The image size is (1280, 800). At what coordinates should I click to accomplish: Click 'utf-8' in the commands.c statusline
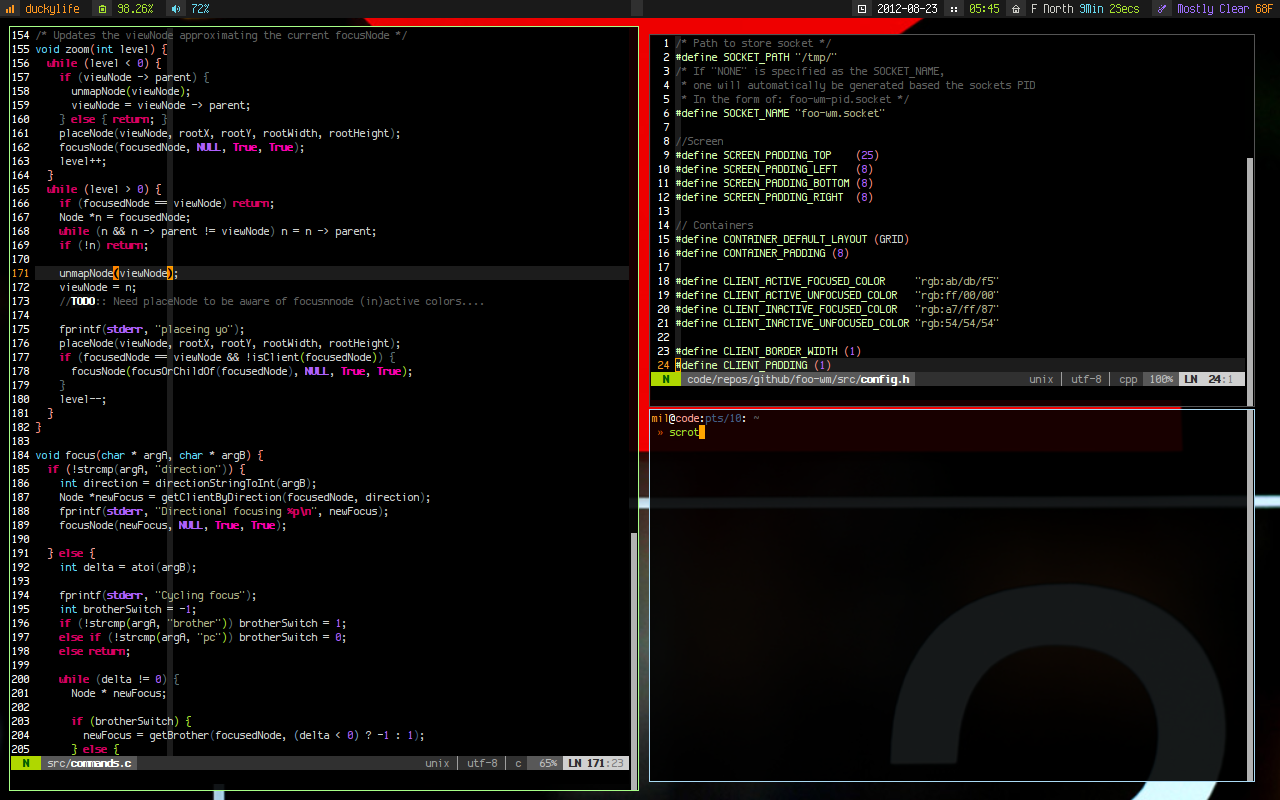point(482,763)
